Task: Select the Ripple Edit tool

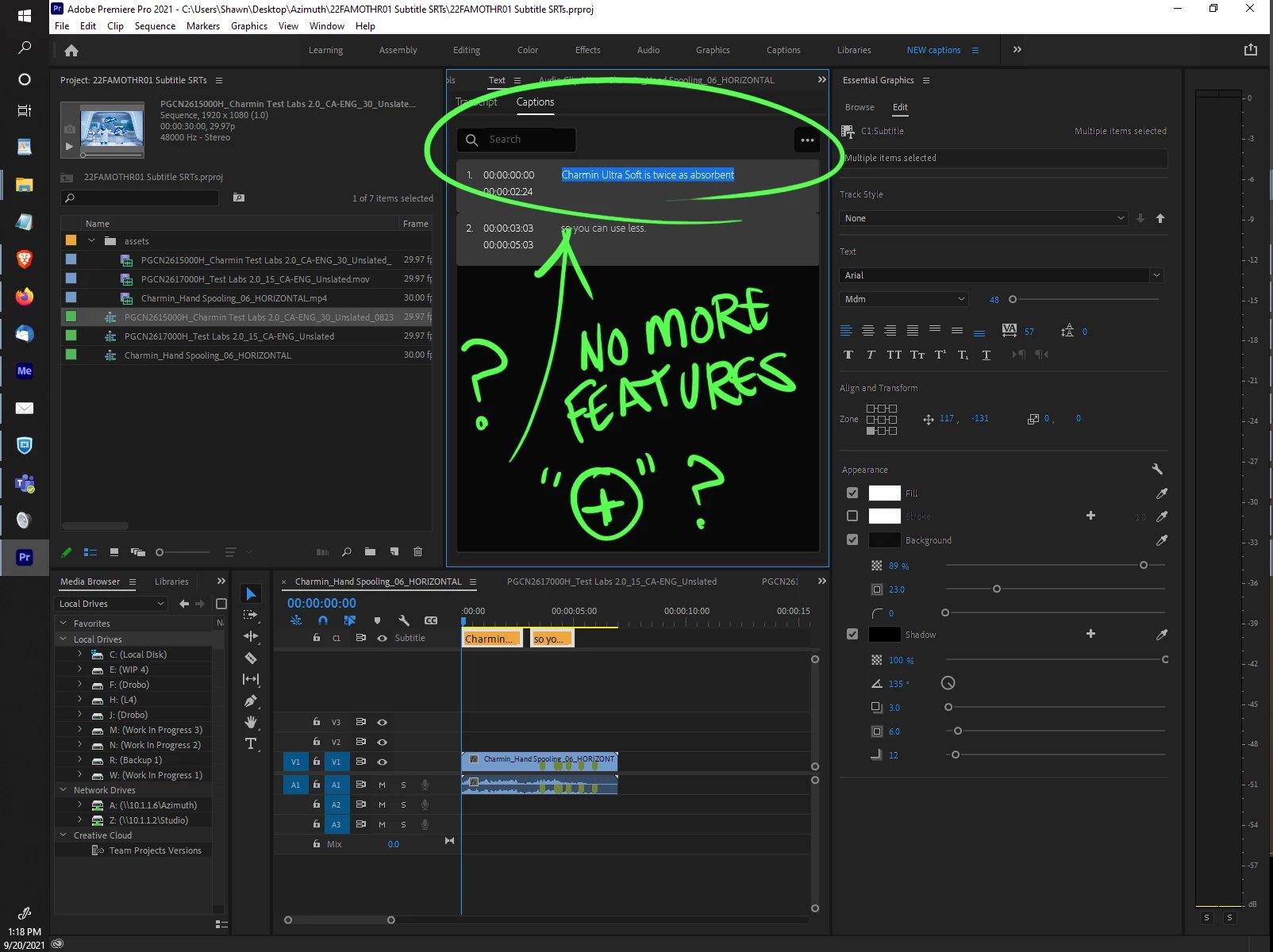Action: coord(251,636)
